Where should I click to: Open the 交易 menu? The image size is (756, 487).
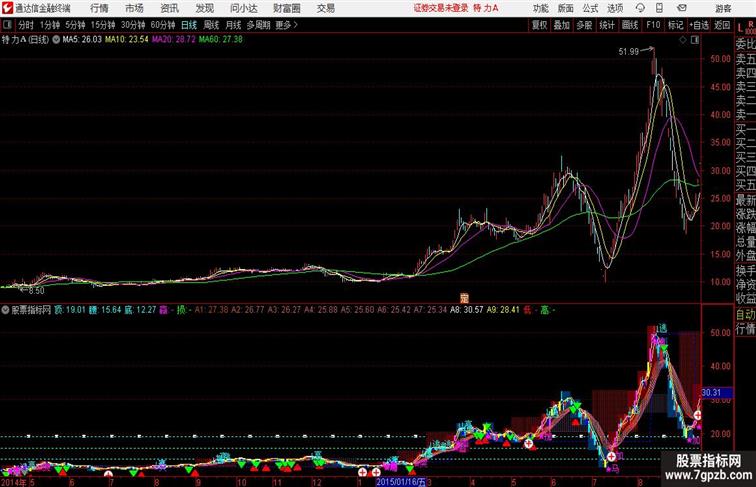pos(326,8)
